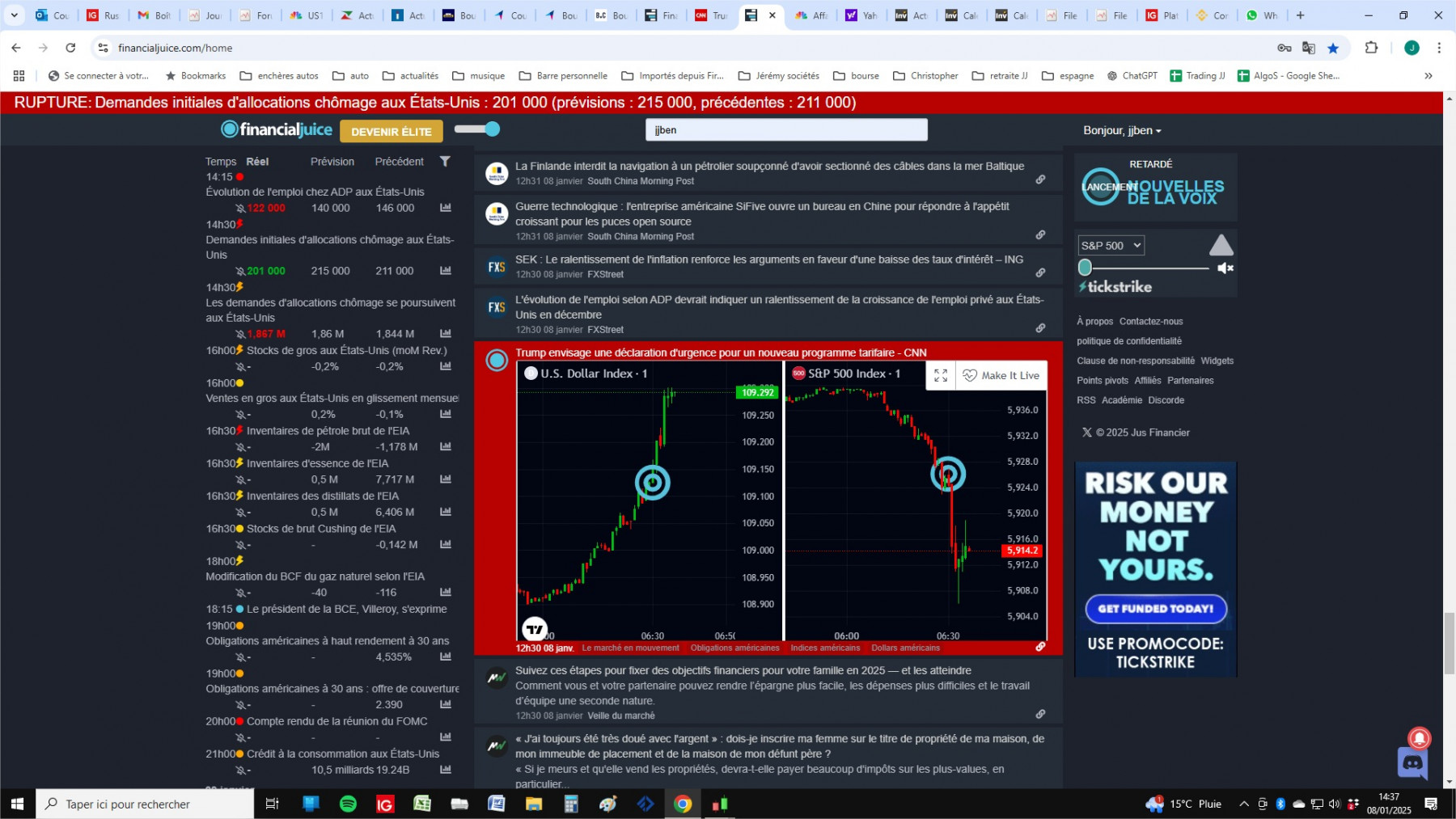Image resolution: width=1456 pixels, height=819 pixels.
Task: Open the Christopher bookmarks folder
Action: tap(925, 76)
